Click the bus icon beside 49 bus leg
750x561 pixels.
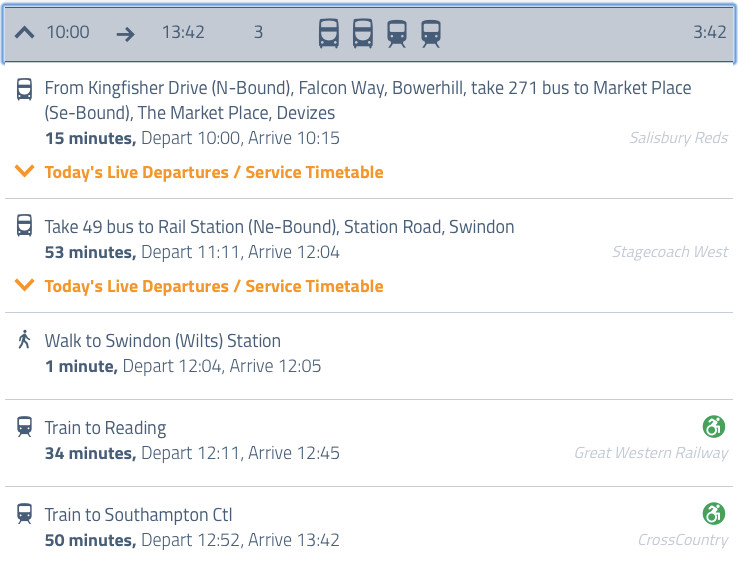point(25,227)
